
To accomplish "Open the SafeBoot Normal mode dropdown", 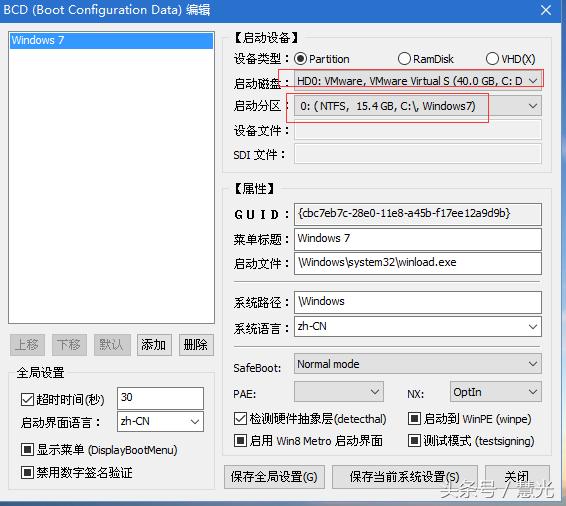I will click(418, 364).
